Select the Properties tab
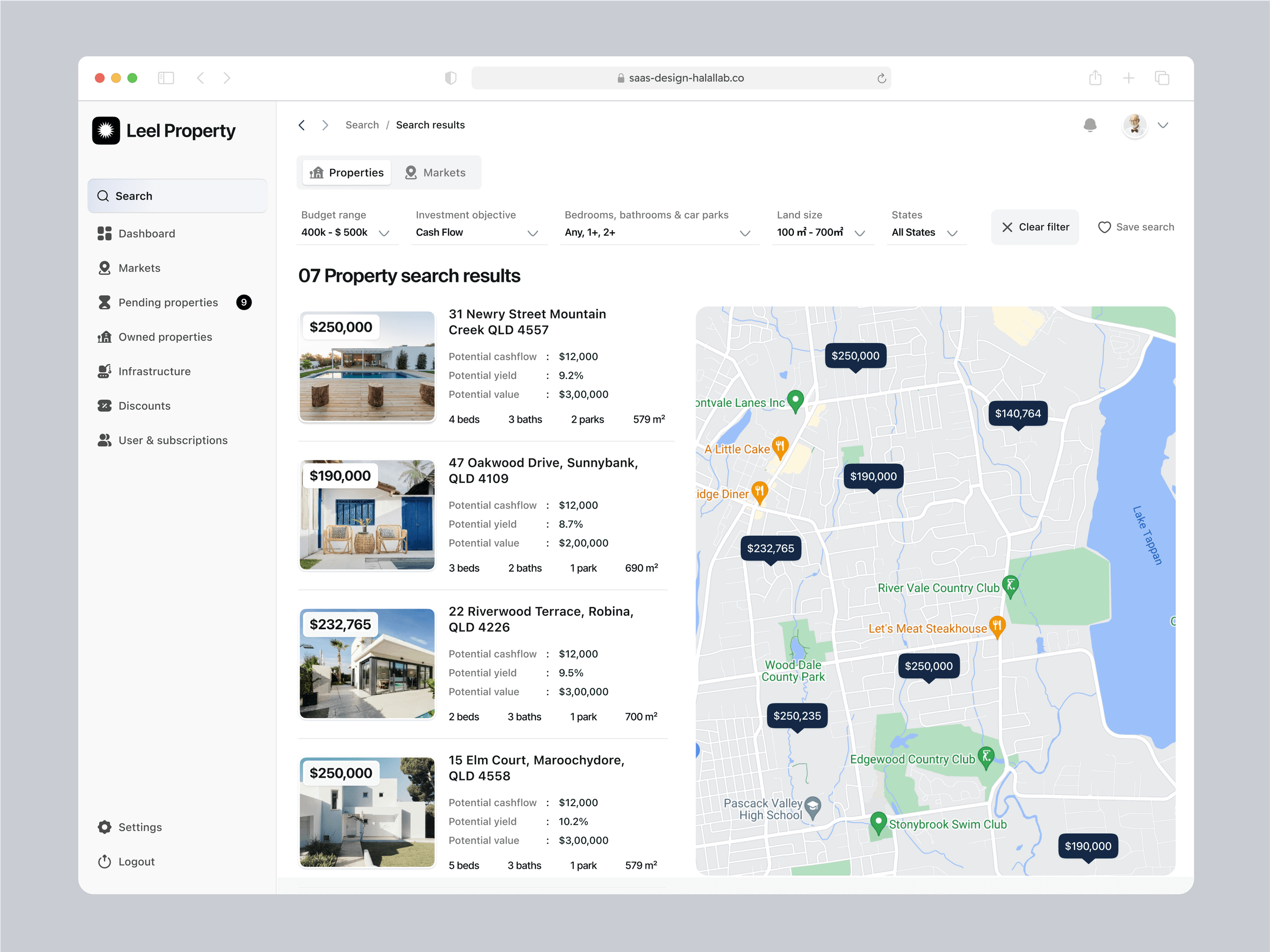Image resolution: width=1270 pixels, height=952 pixels. point(347,173)
